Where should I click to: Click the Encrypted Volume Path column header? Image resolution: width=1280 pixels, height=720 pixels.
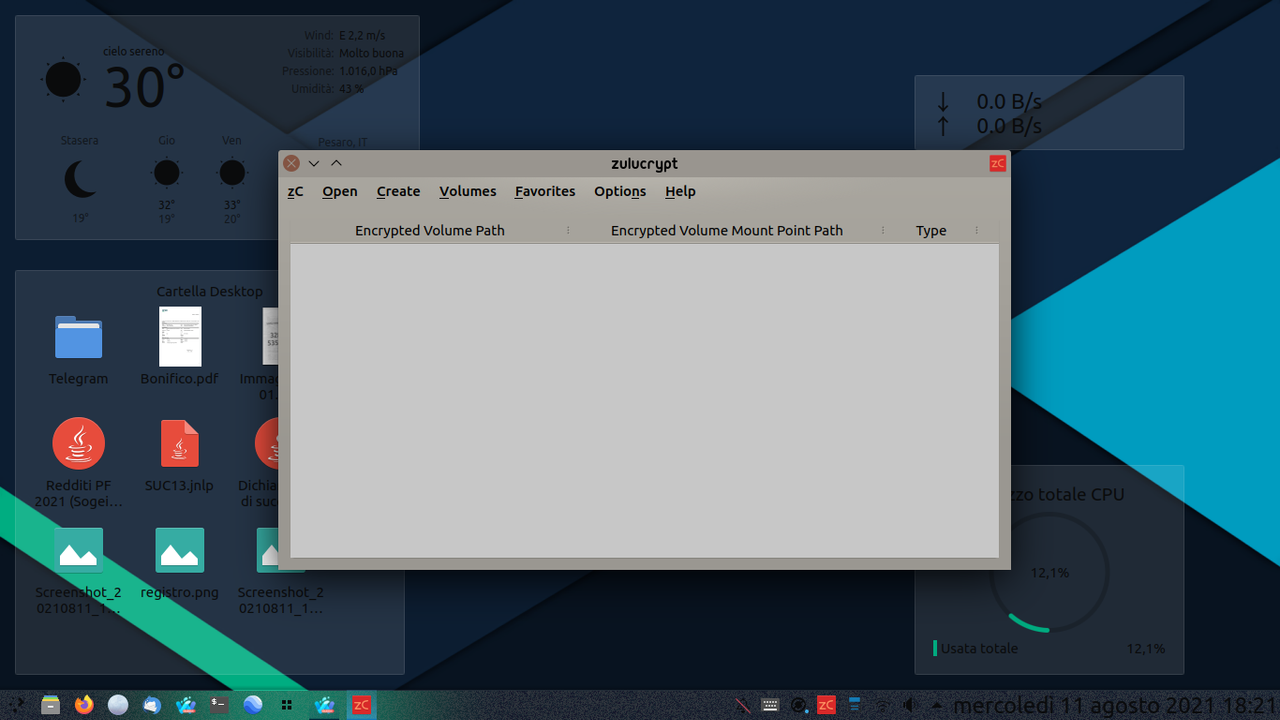click(x=430, y=230)
